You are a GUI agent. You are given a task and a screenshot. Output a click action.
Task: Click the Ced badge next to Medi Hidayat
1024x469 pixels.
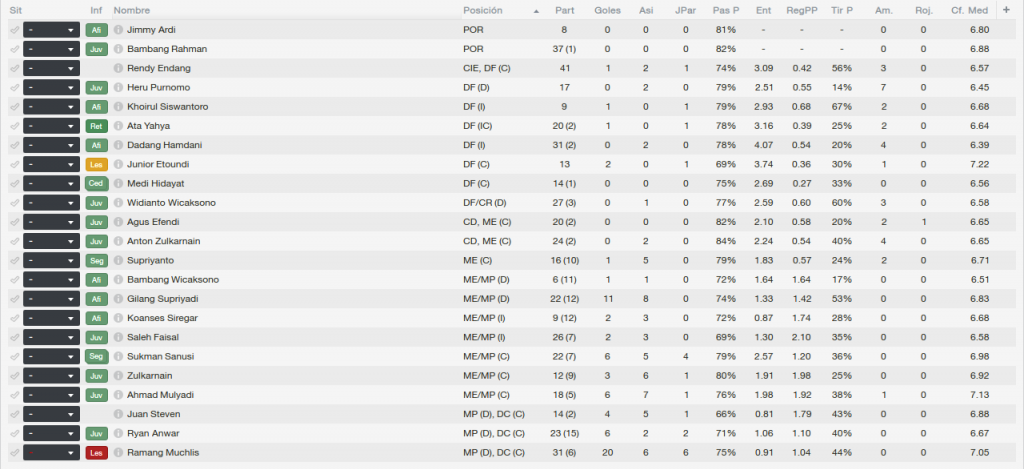pyautogui.click(x=97, y=184)
